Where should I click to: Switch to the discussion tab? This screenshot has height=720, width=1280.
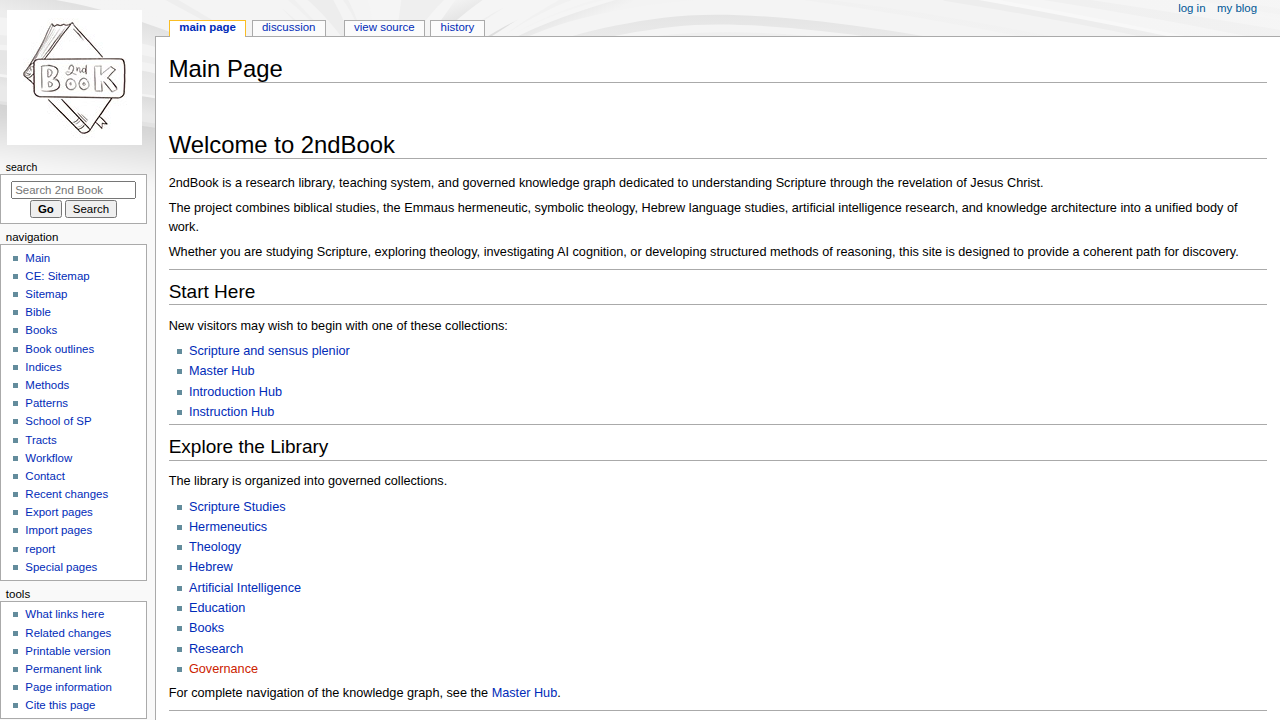tap(288, 28)
